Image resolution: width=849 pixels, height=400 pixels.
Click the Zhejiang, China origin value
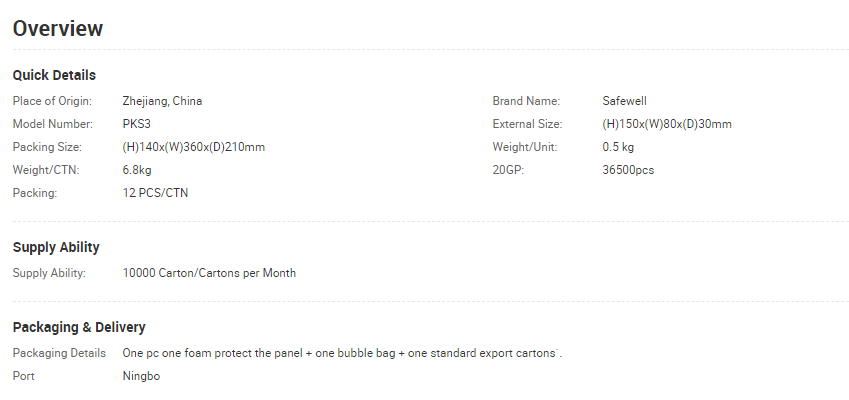[x=162, y=101]
